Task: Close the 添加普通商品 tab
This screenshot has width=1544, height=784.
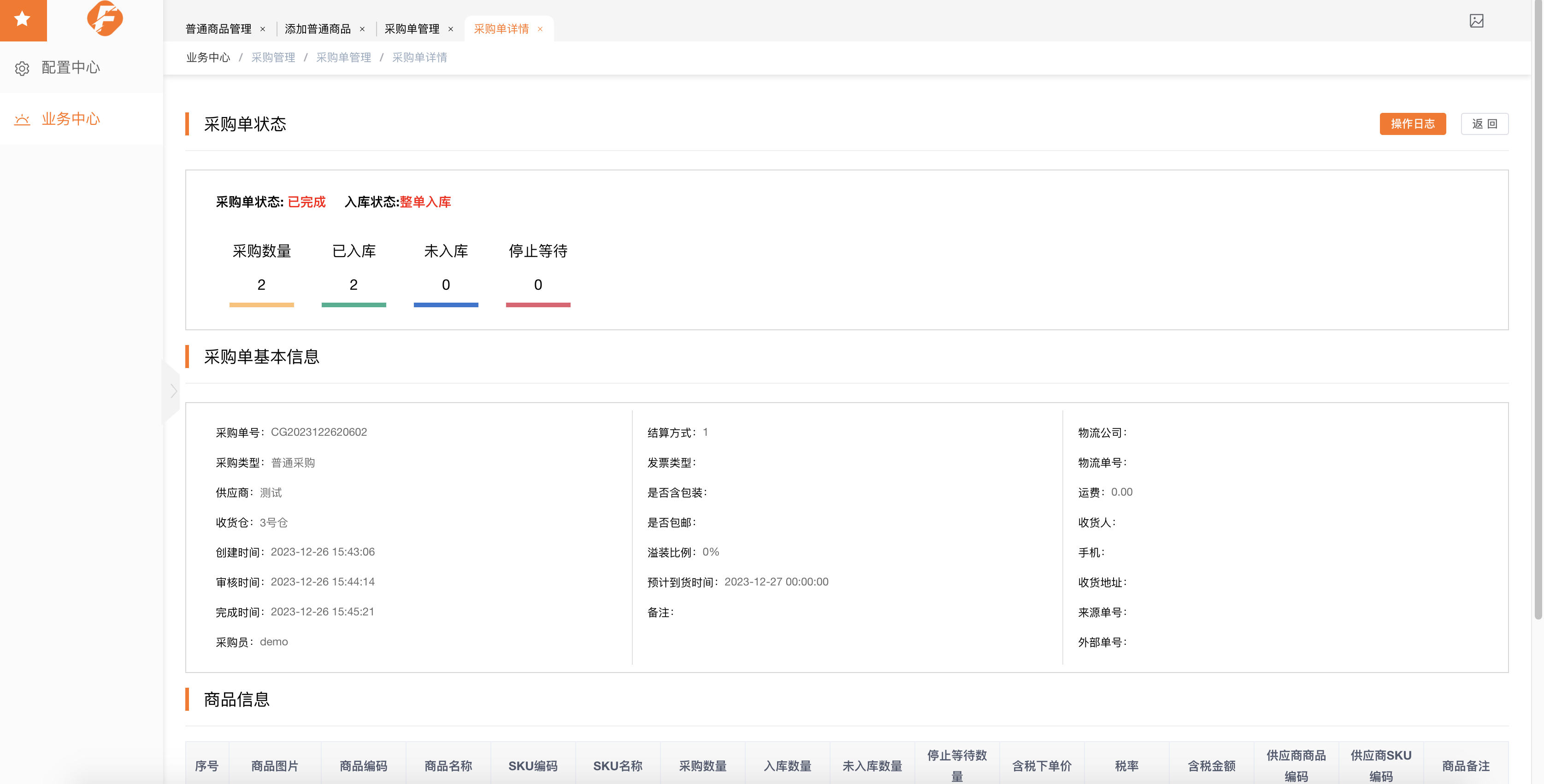Action: coord(362,29)
